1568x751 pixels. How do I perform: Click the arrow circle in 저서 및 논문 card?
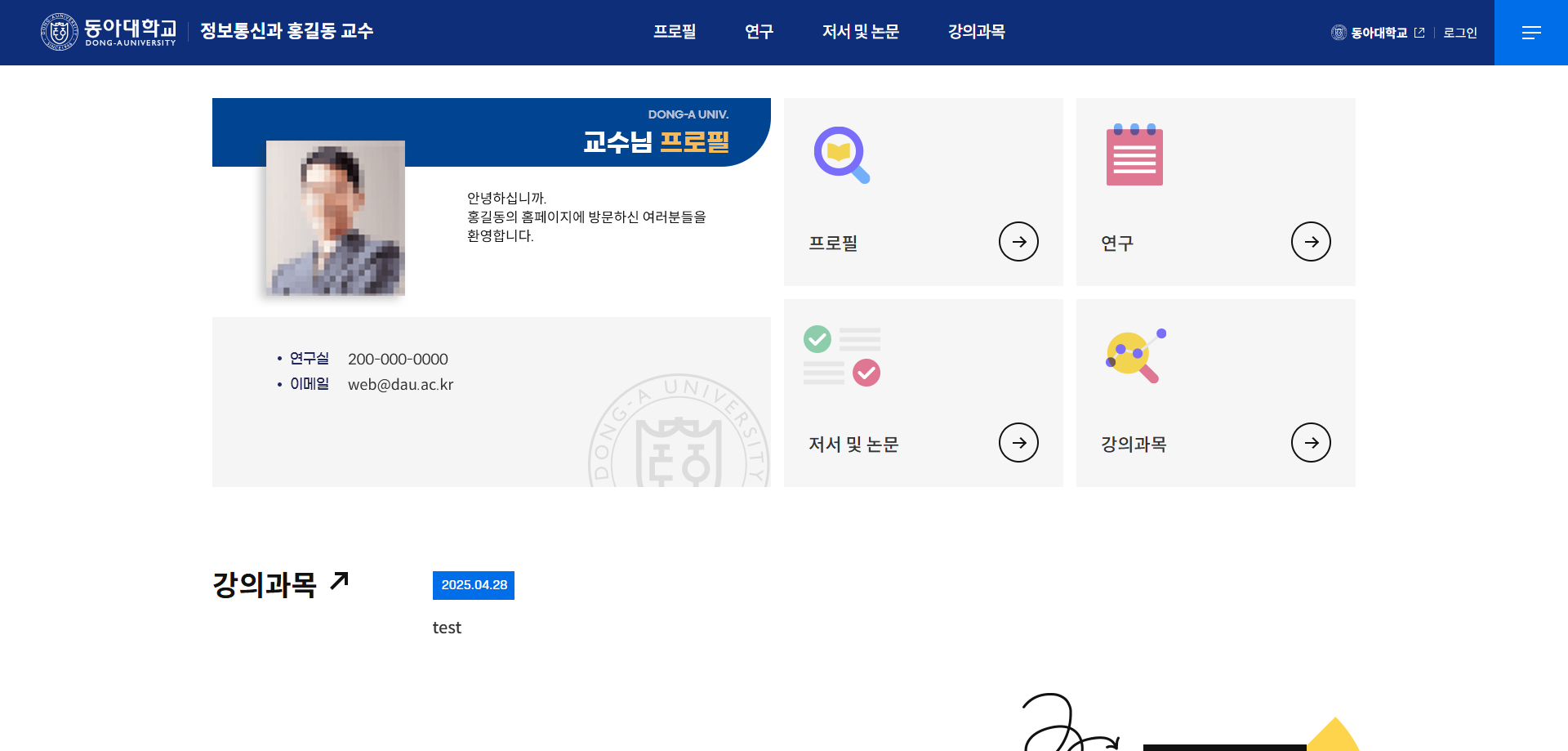(x=1018, y=443)
